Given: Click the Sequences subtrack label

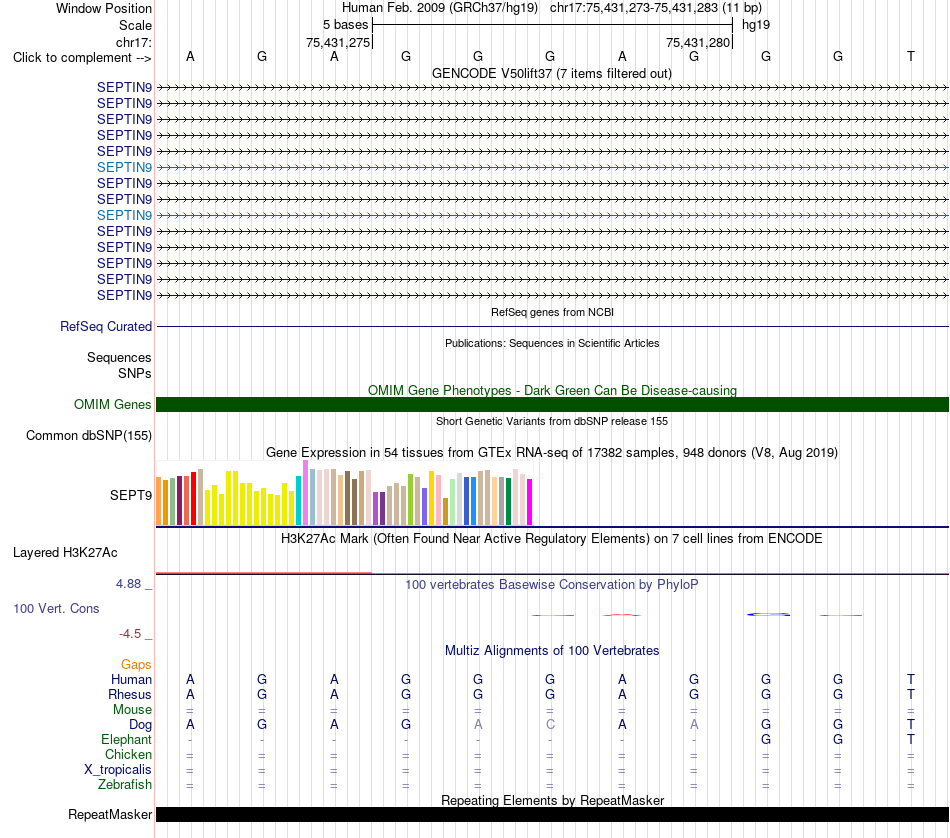Looking at the screenshot, I should 119,357.
